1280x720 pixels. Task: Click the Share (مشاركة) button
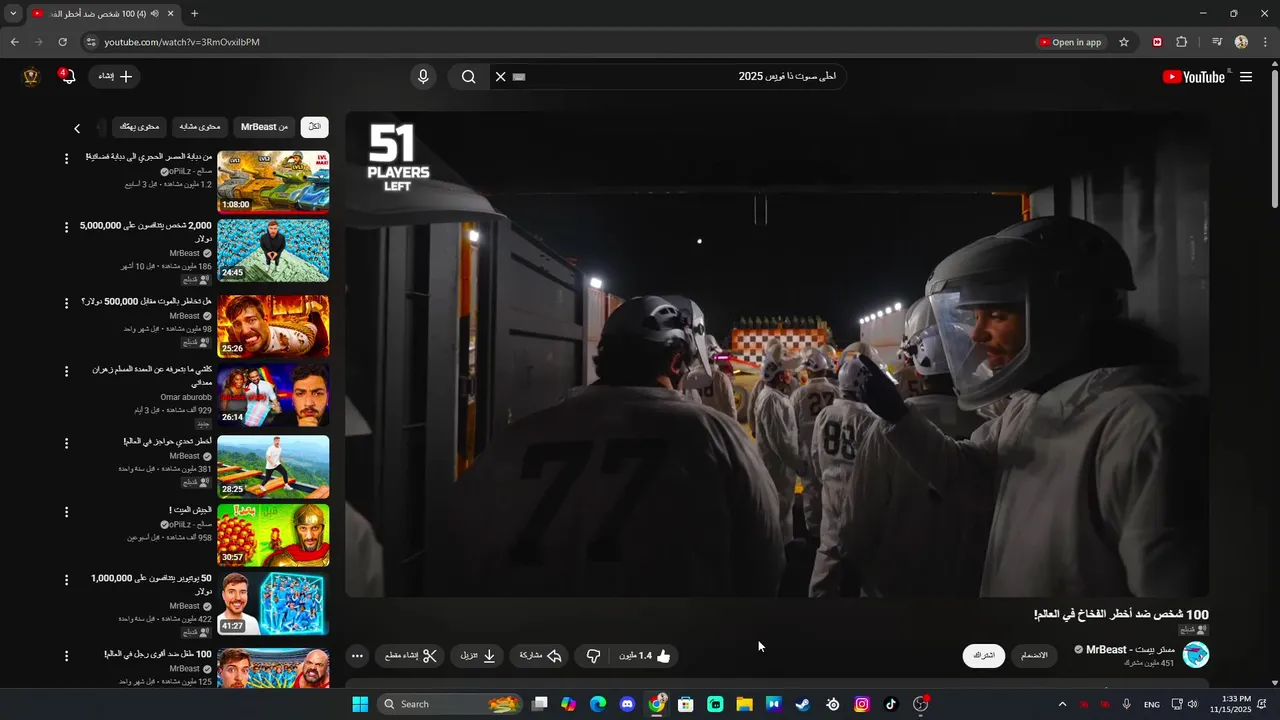coord(540,656)
